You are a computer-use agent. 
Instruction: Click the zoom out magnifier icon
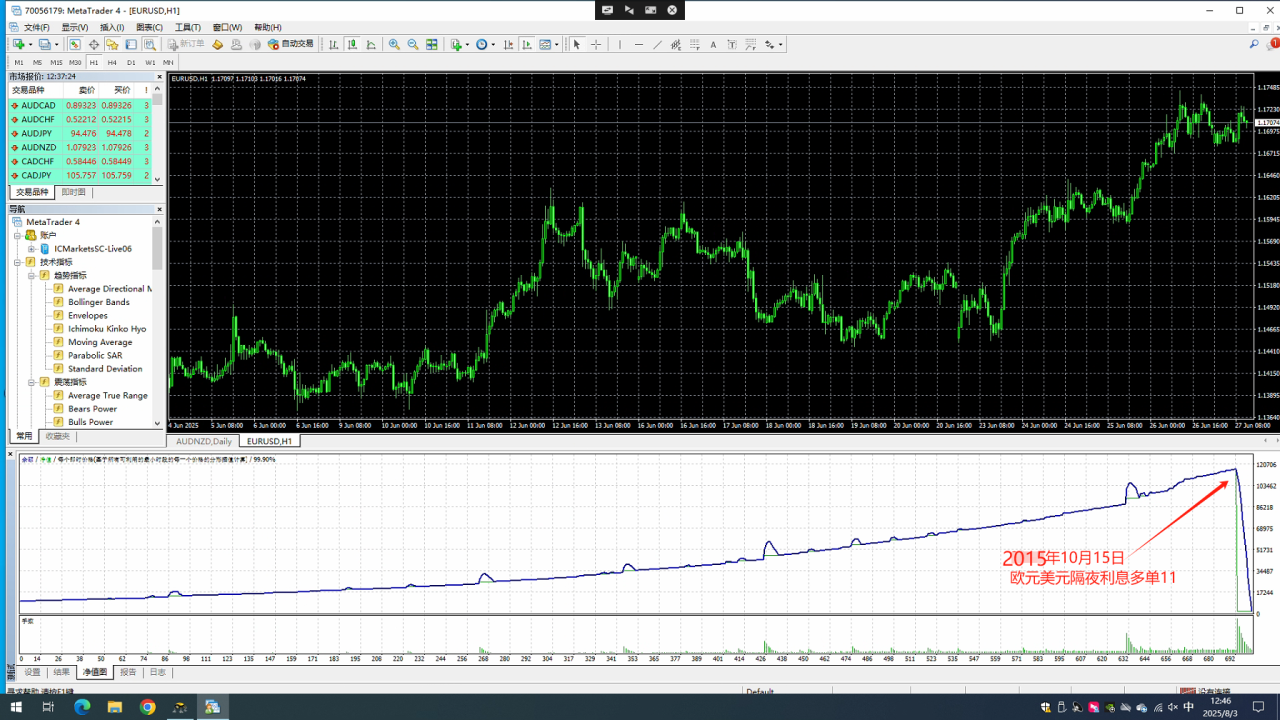click(x=412, y=44)
